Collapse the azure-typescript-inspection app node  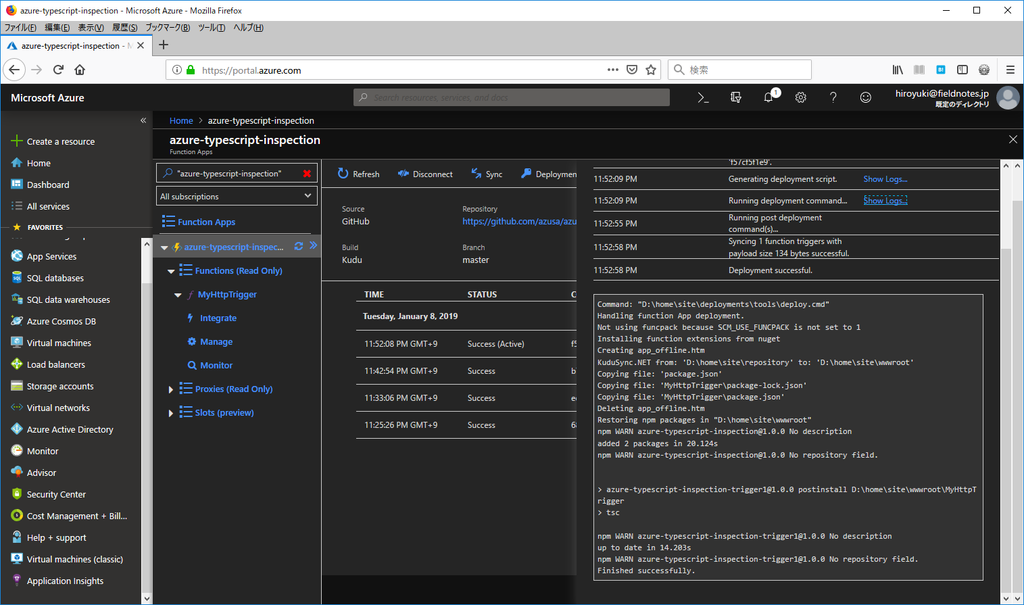(165, 247)
